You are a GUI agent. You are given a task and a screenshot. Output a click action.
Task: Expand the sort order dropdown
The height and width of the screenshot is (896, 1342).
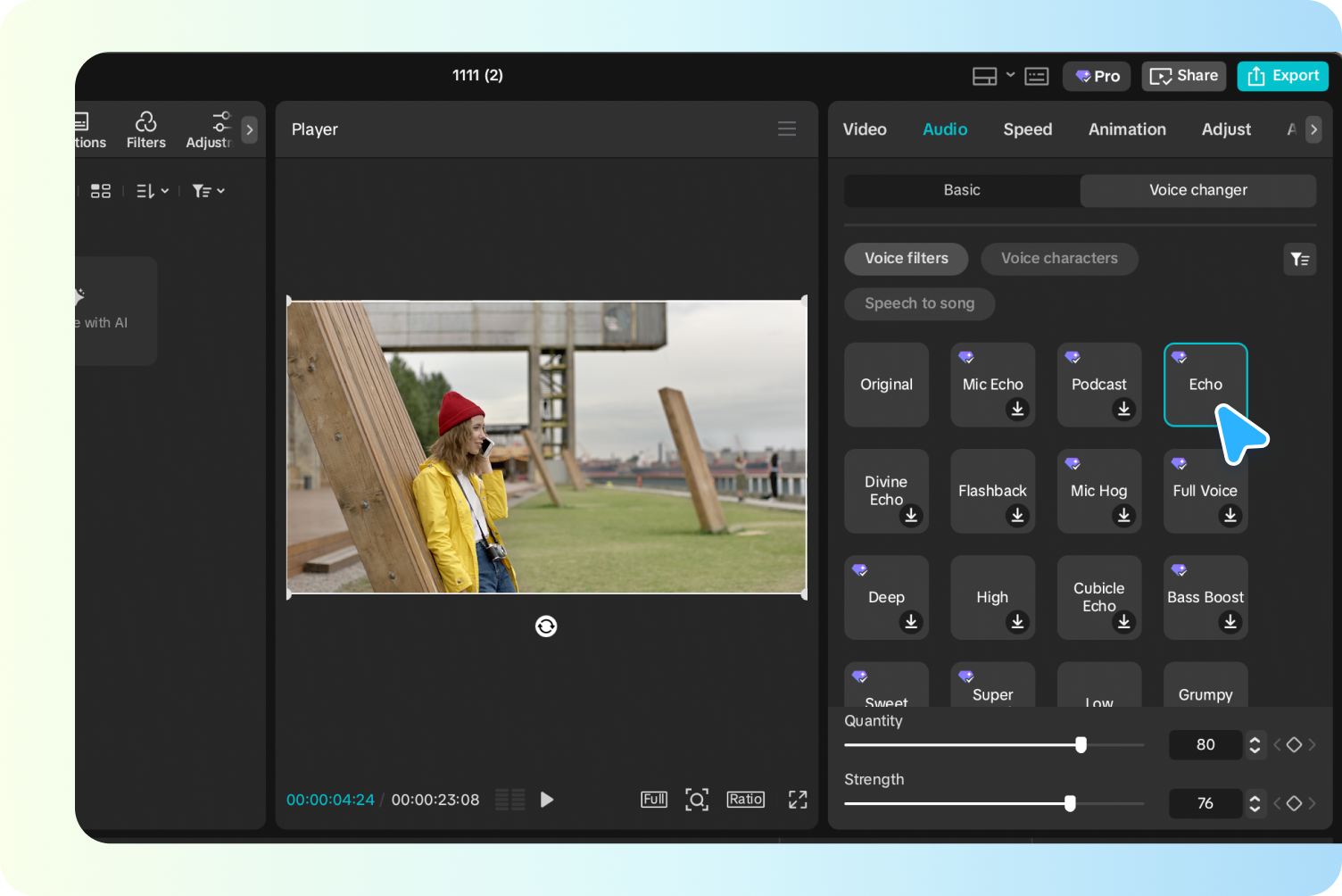pyautogui.click(x=152, y=190)
